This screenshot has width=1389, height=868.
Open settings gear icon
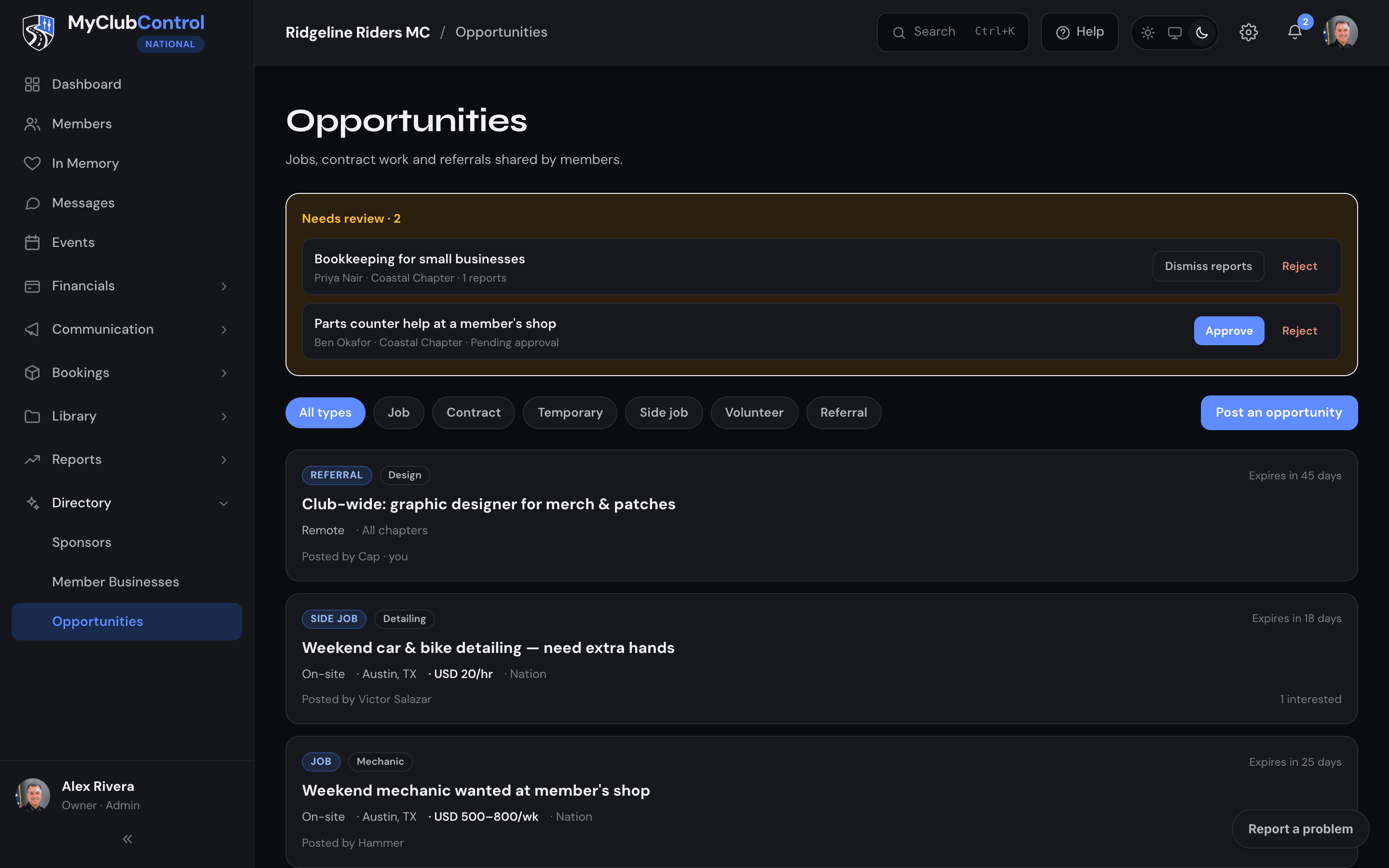[x=1248, y=32]
